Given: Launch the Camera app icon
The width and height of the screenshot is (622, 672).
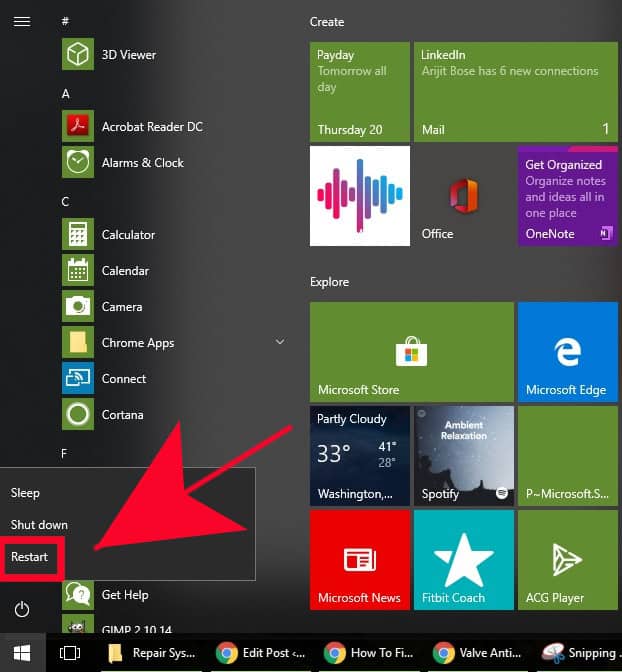Looking at the screenshot, I should (78, 306).
